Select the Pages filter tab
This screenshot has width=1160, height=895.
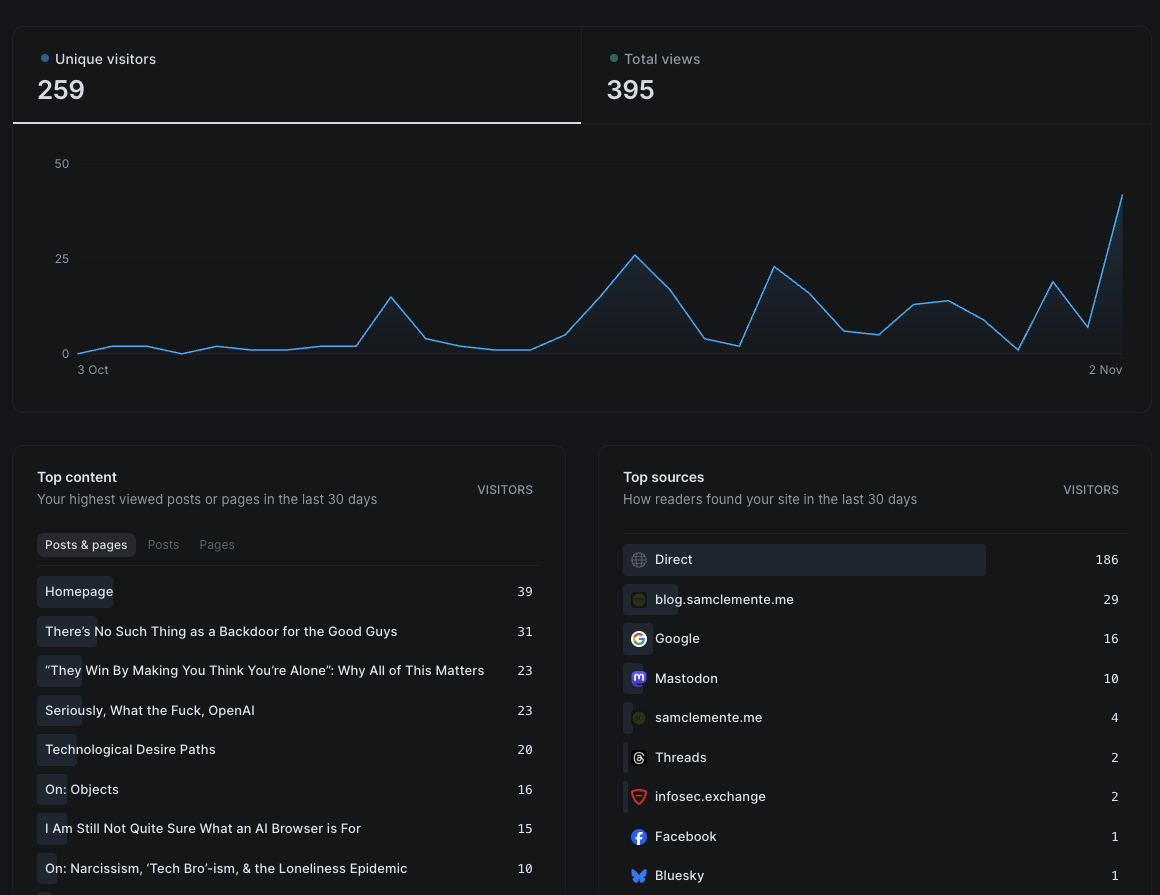(217, 545)
